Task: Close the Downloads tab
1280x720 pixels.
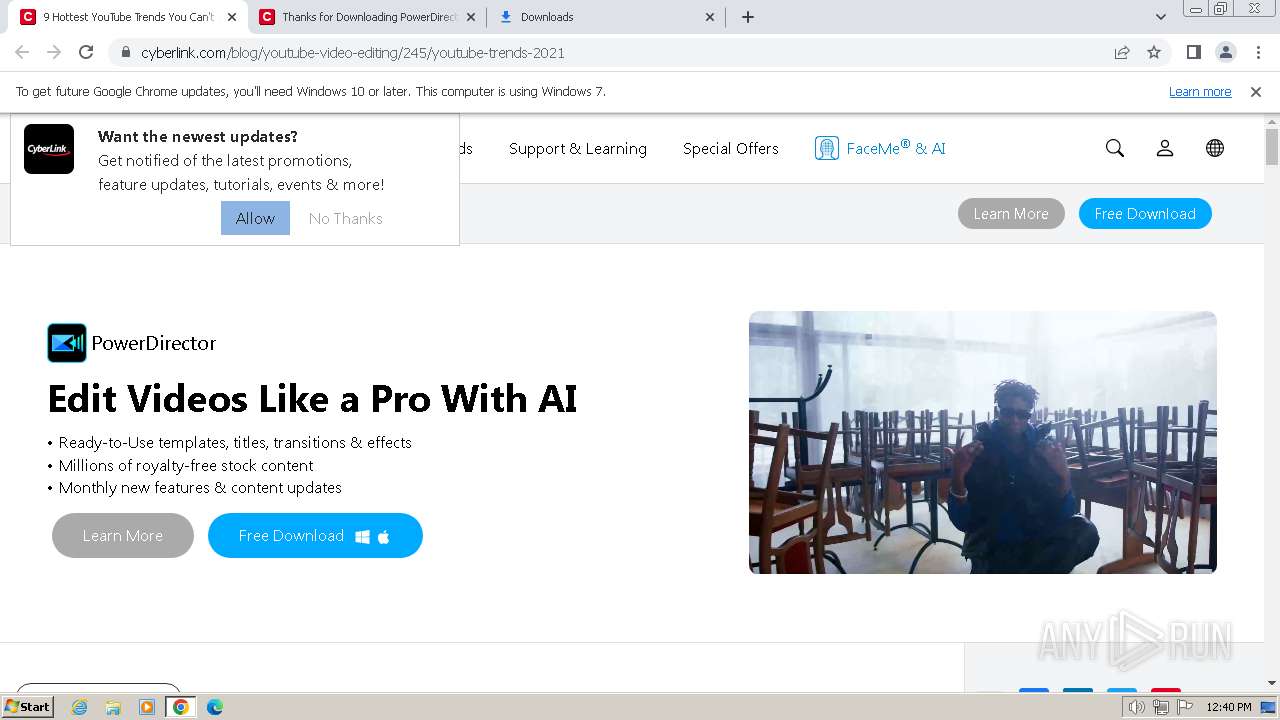Action: (710, 17)
